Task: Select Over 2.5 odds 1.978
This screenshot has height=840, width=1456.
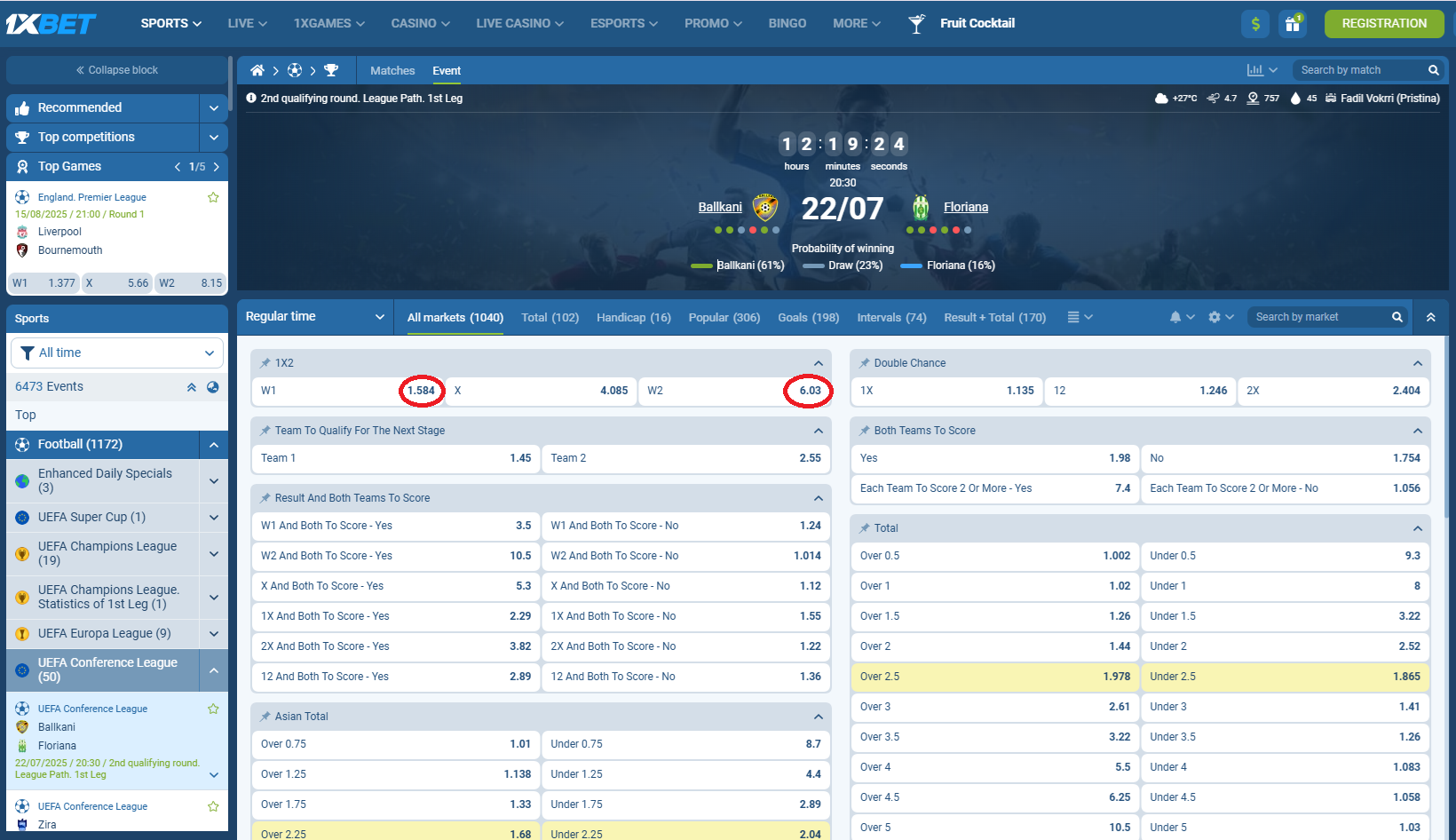Action: click(x=995, y=677)
